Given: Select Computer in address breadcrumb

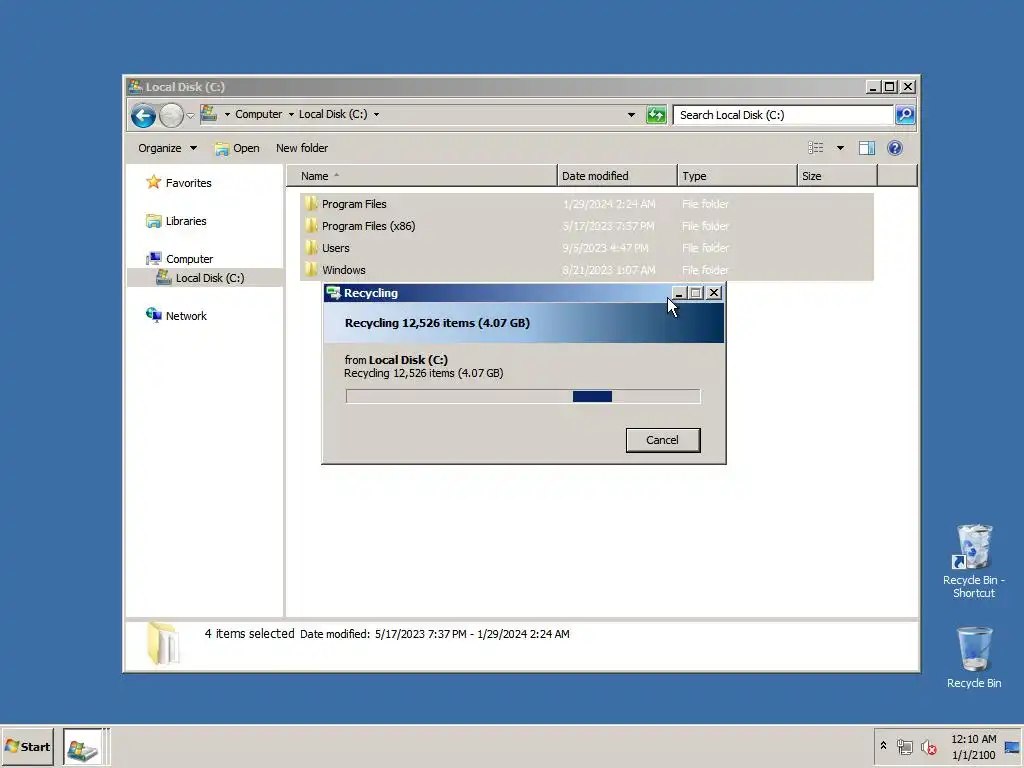Looking at the screenshot, I should [259, 114].
